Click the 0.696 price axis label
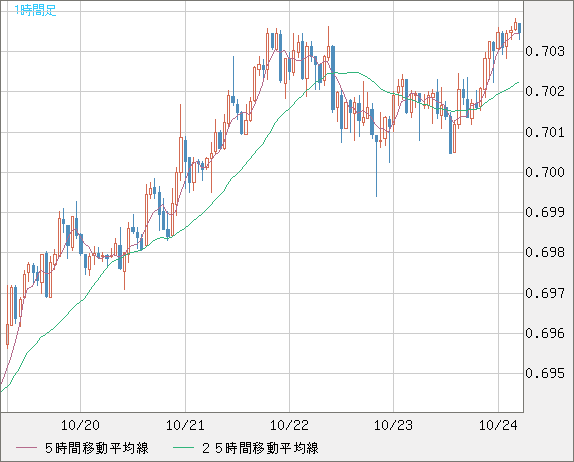Viewport: 574px width, 462px height. [545, 333]
